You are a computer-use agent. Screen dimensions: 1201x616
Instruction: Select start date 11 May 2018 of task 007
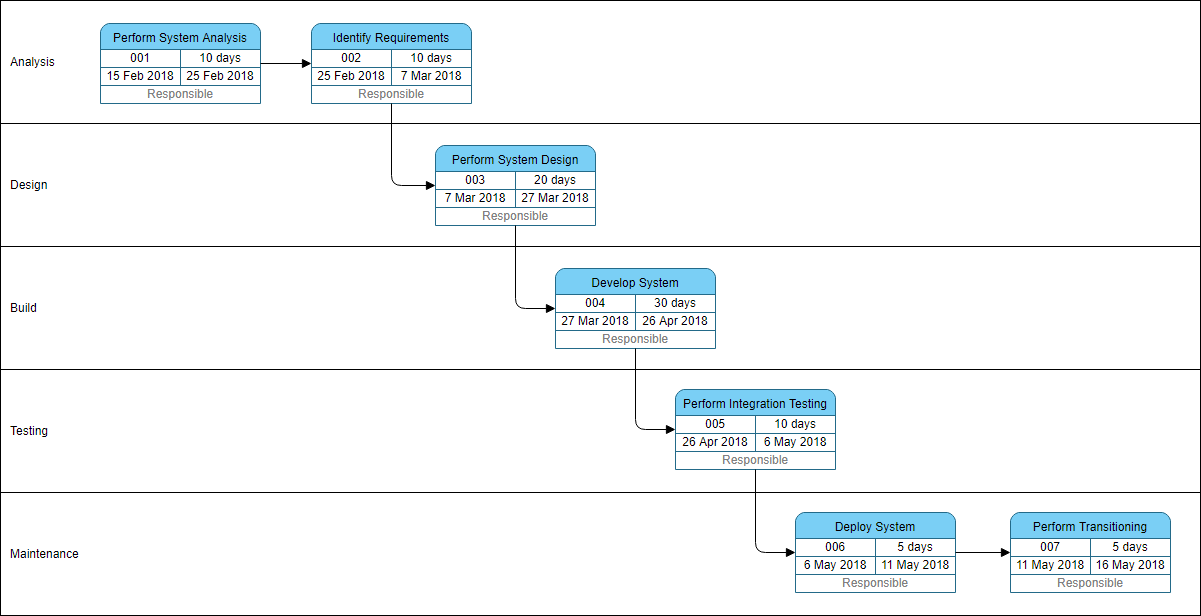click(x=1050, y=565)
